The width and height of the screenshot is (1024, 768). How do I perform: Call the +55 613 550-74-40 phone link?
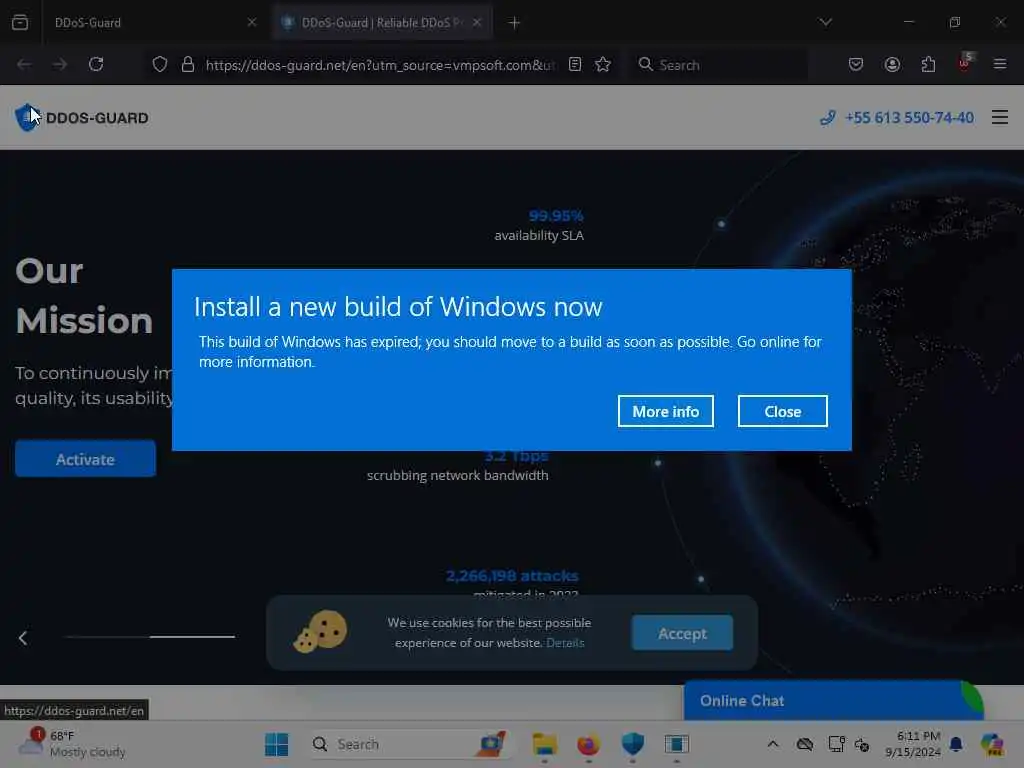tap(909, 118)
